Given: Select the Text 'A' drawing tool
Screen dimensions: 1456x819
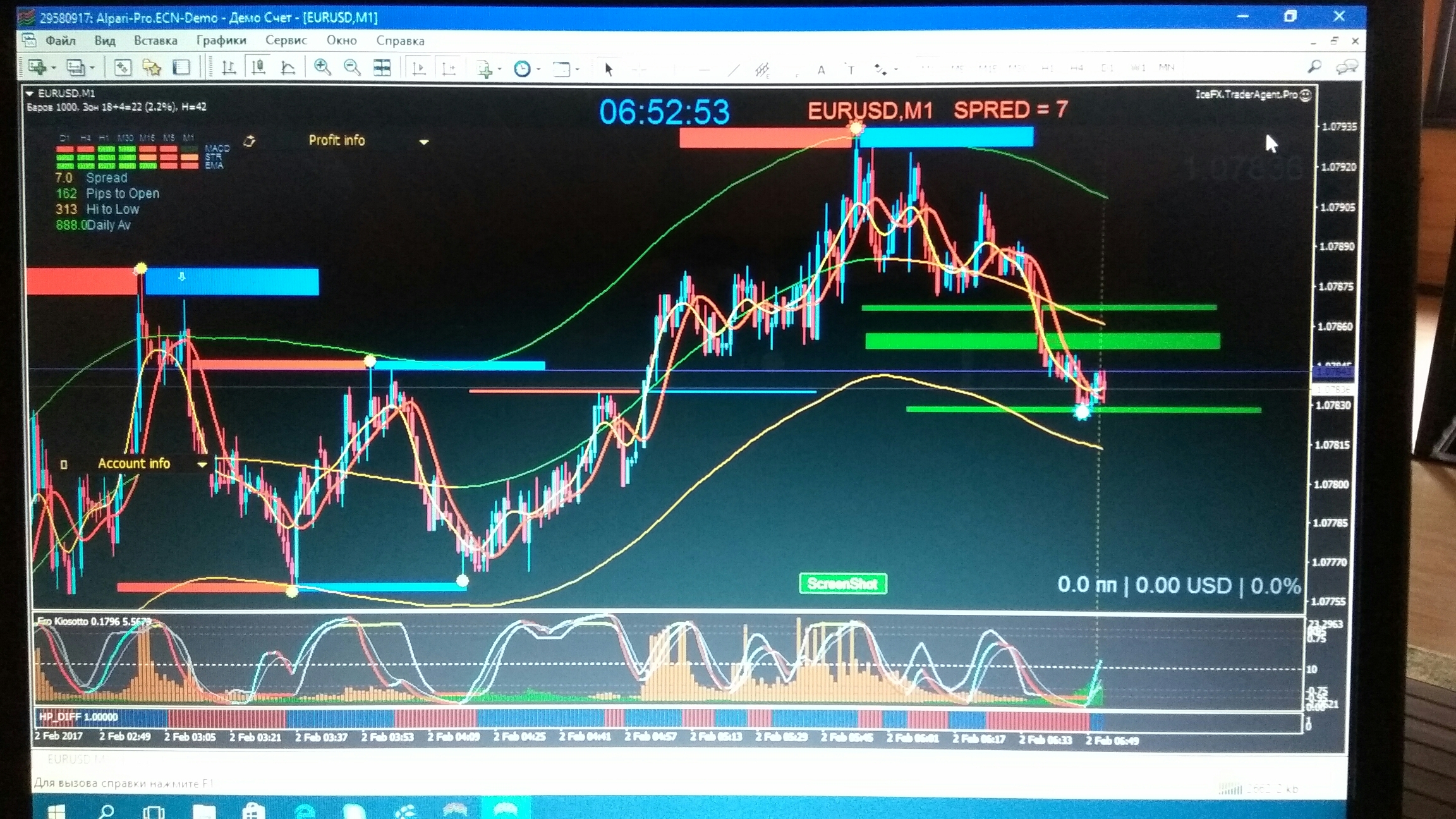Looking at the screenshot, I should click(x=821, y=70).
